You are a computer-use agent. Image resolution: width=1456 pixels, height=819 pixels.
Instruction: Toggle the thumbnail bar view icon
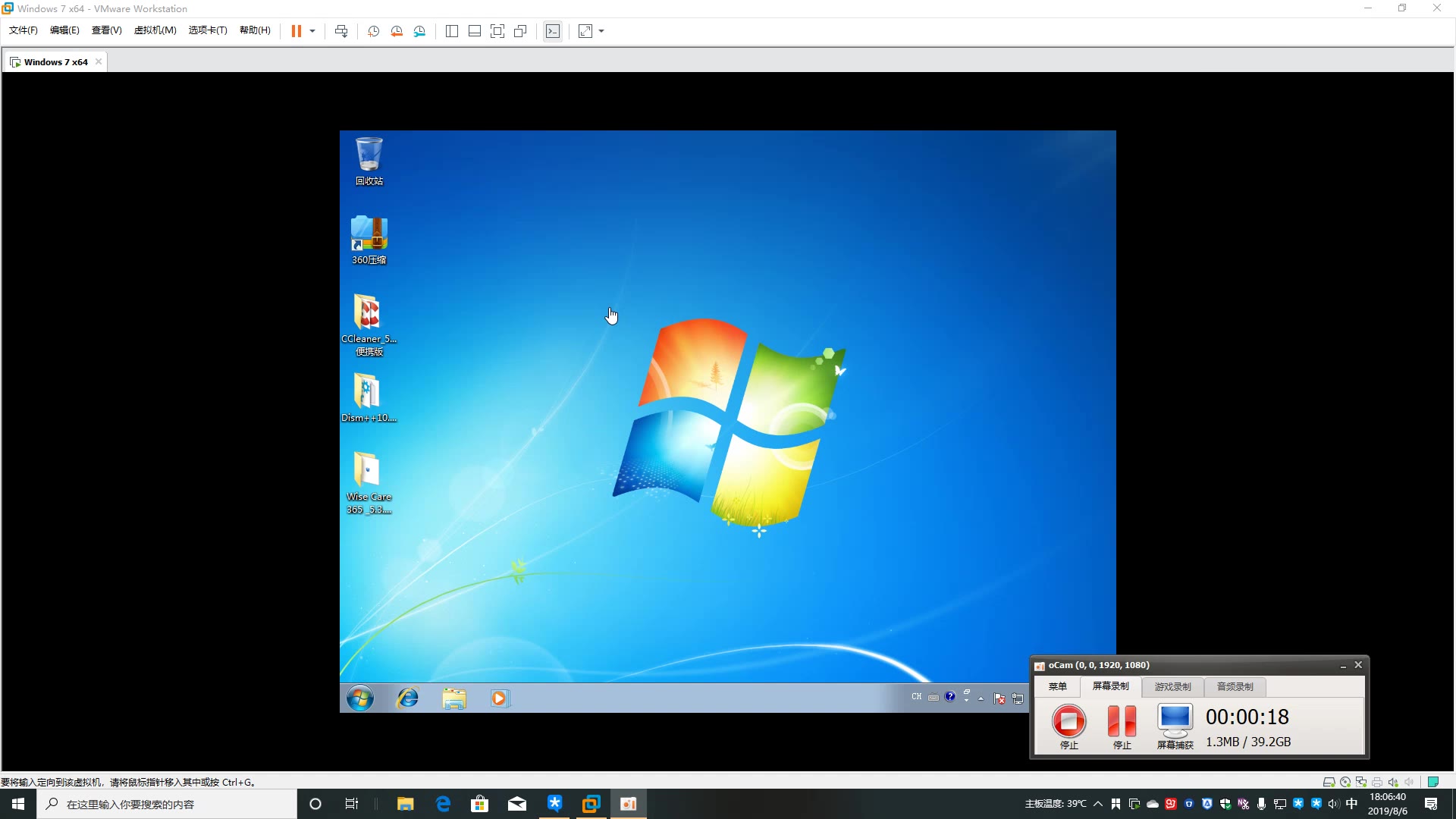(475, 31)
